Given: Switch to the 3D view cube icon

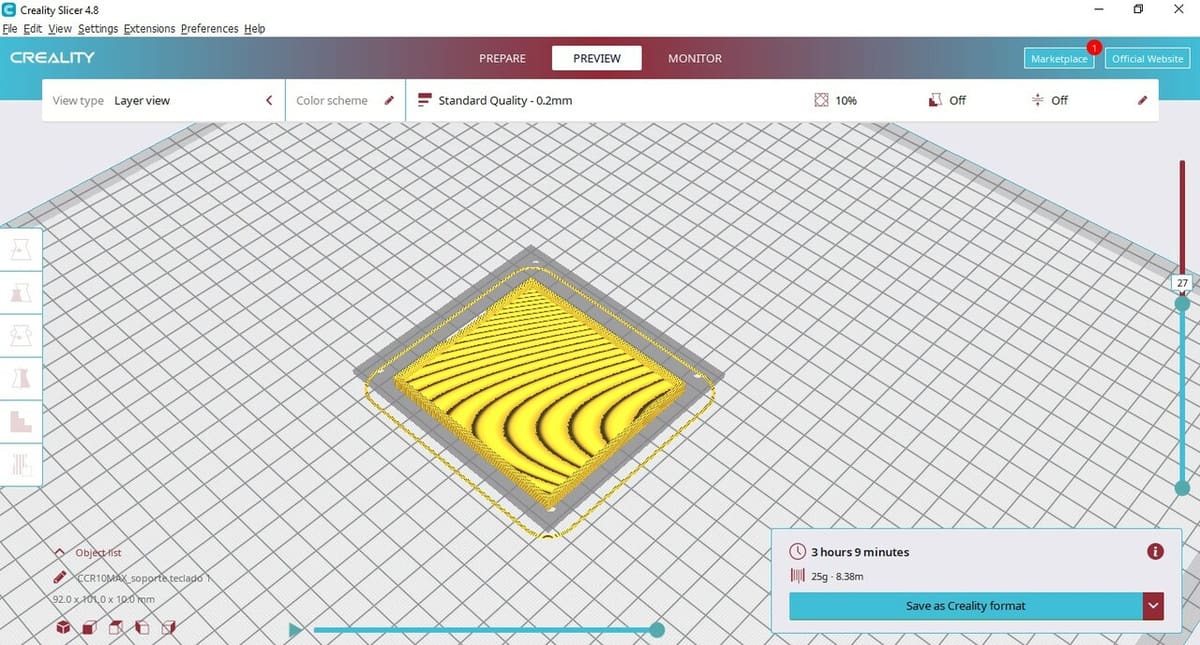Looking at the screenshot, I should point(63,628).
